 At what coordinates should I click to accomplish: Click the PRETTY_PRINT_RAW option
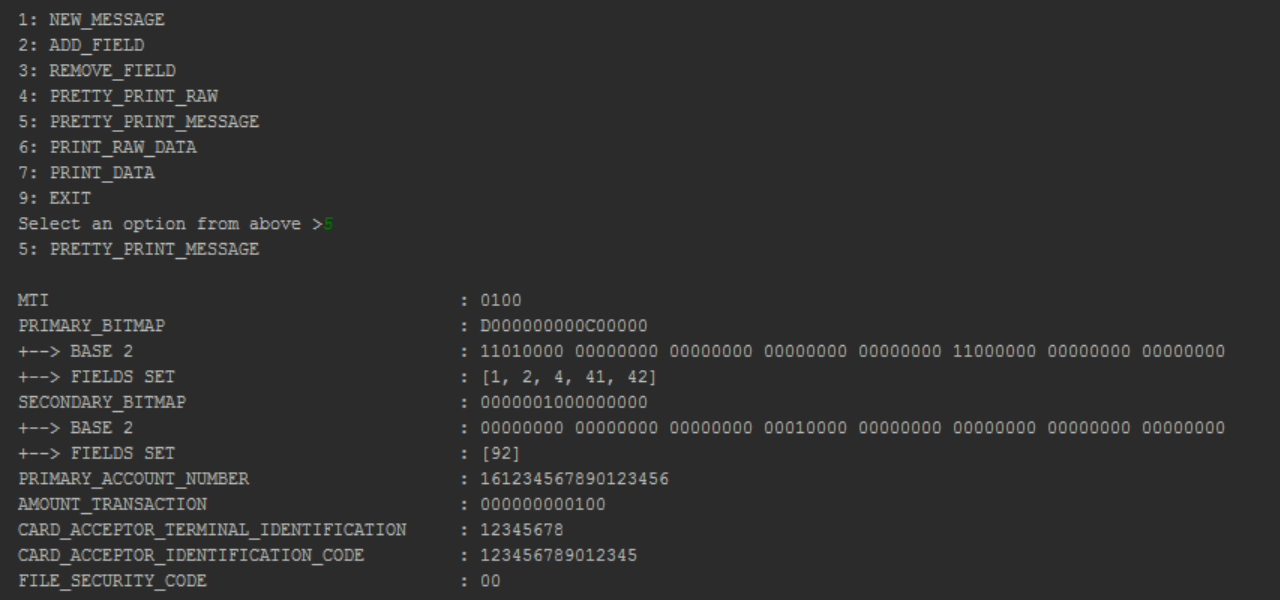coord(118,96)
